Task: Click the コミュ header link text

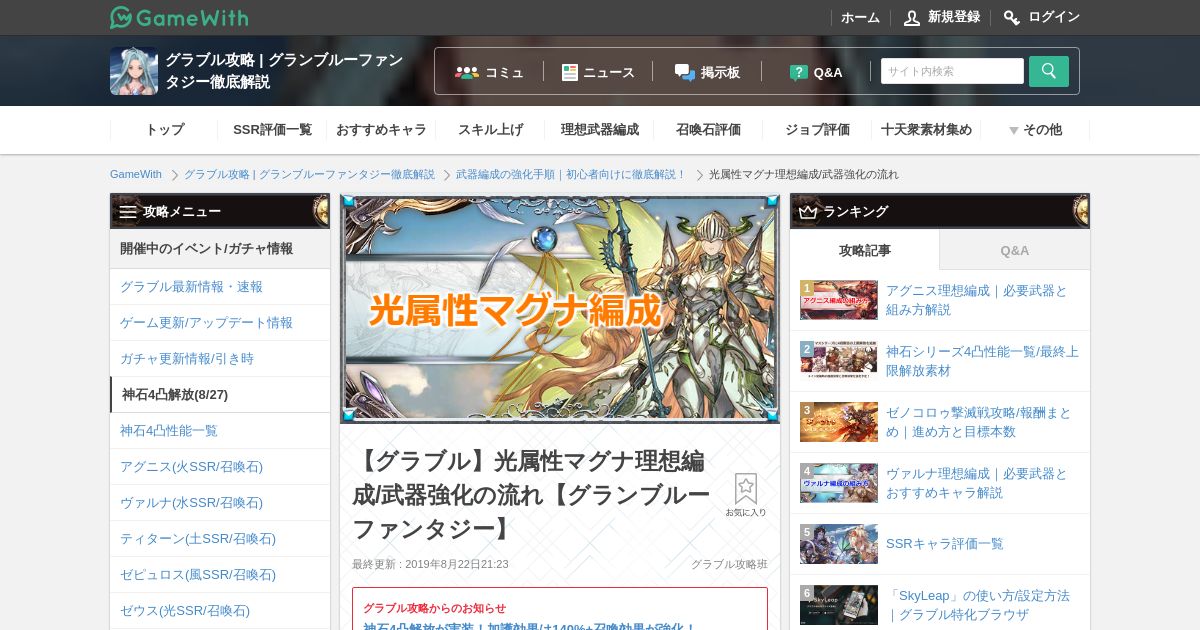Action: [504, 72]
